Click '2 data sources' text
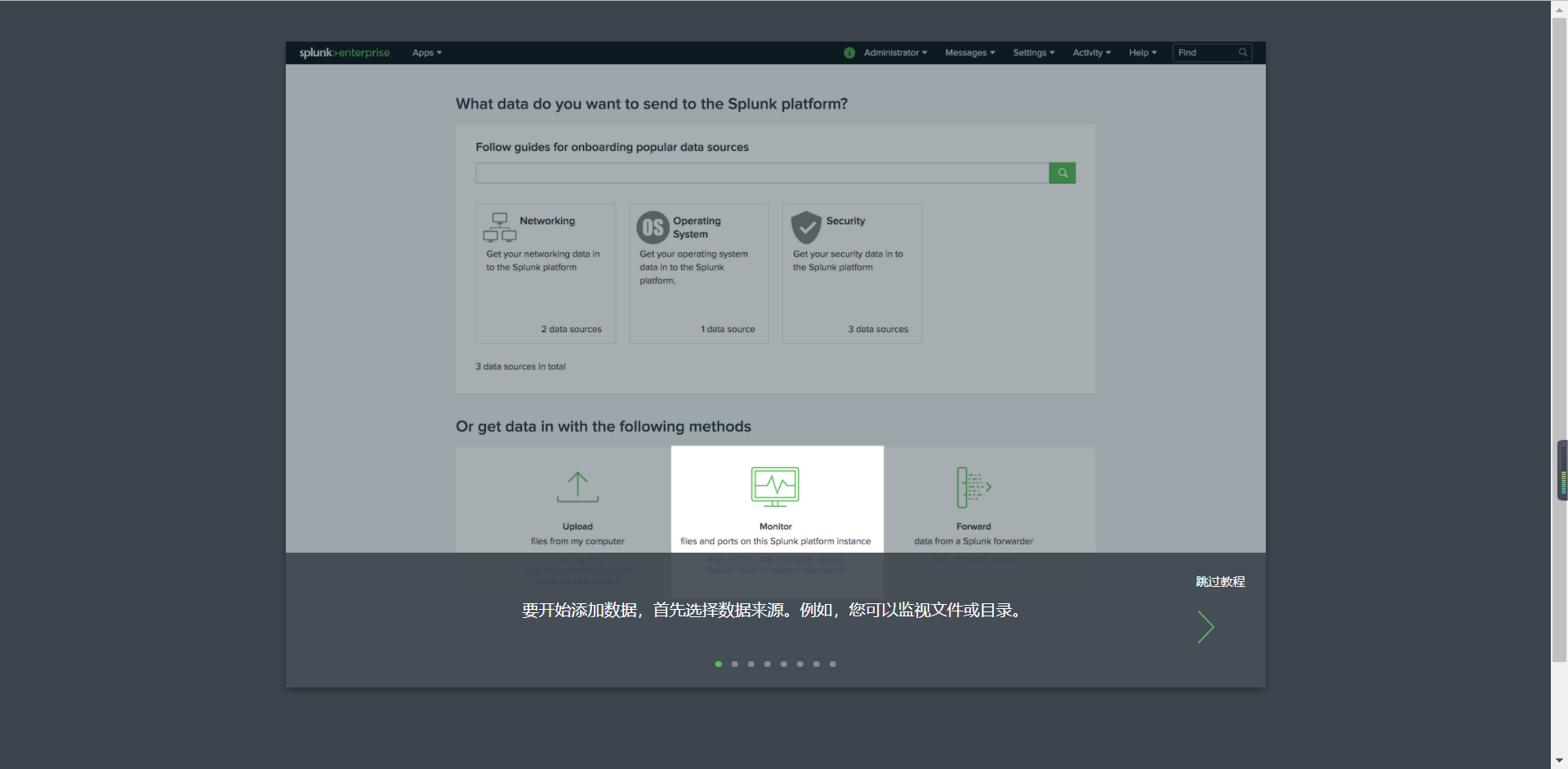 pos(571,330)
